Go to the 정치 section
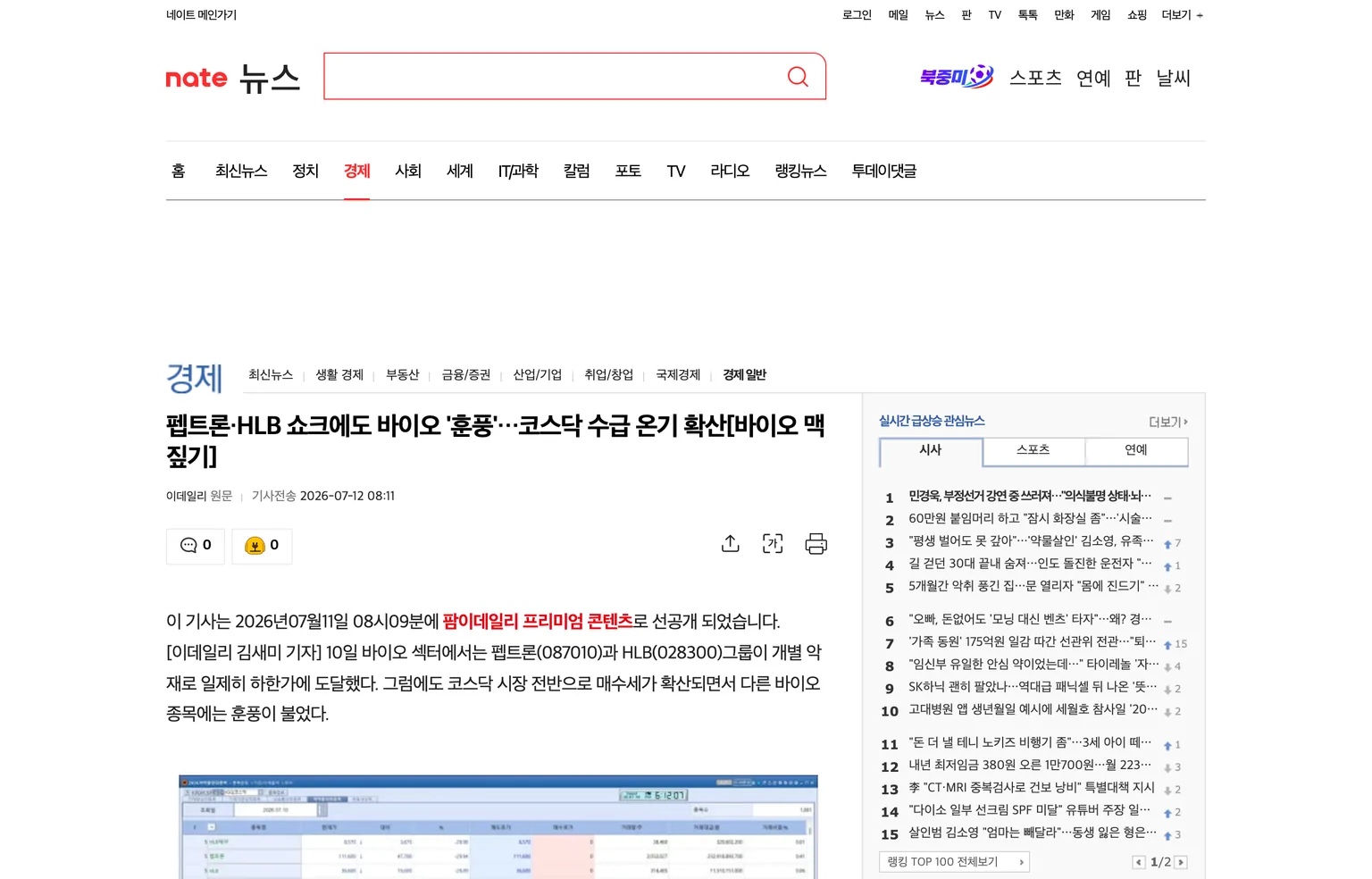 (x=305, y=171)
